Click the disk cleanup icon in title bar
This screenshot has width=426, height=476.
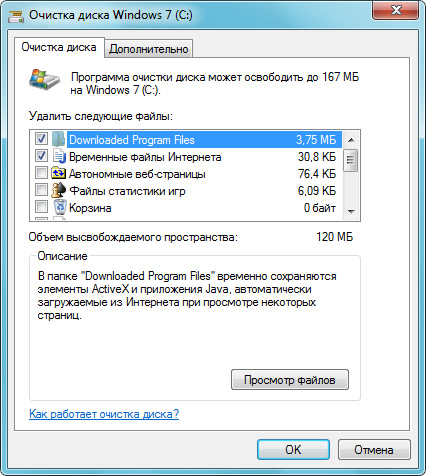[x=16, y=16]
